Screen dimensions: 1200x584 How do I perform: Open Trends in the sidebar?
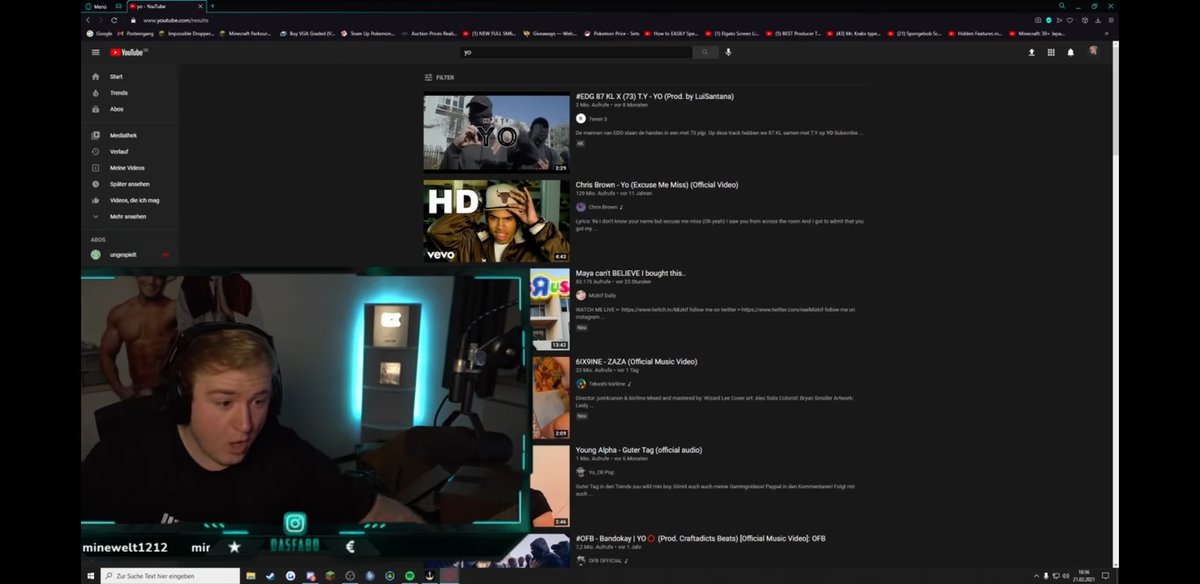pos(130,93)
